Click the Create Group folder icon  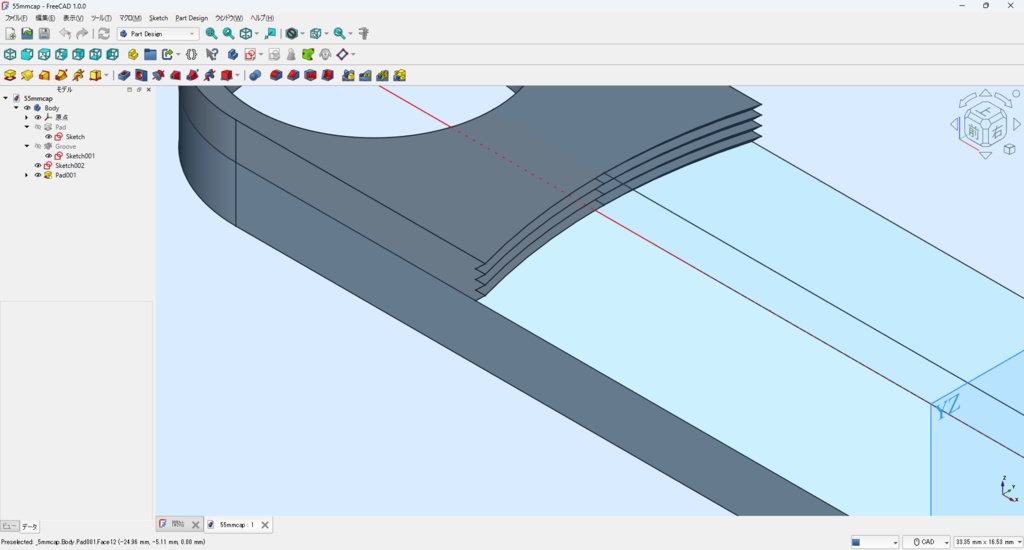[x=150, y=54]
